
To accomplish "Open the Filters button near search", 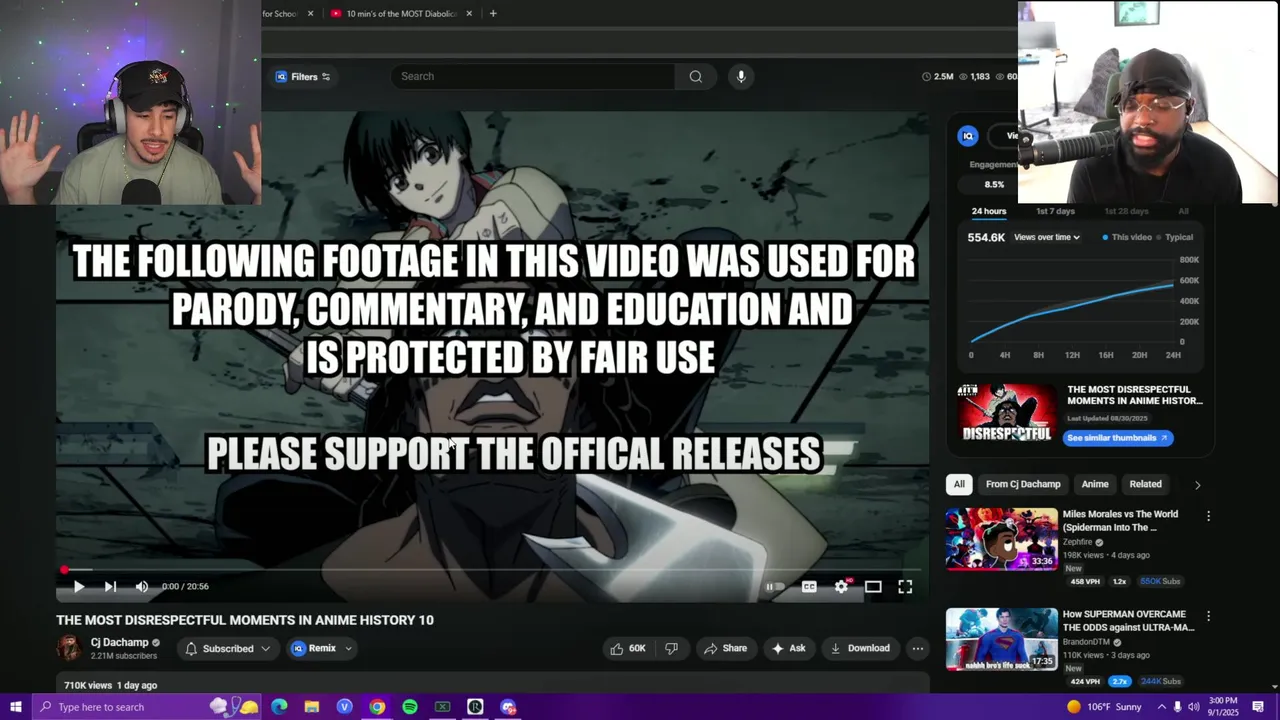I will [x=303, y=77].
